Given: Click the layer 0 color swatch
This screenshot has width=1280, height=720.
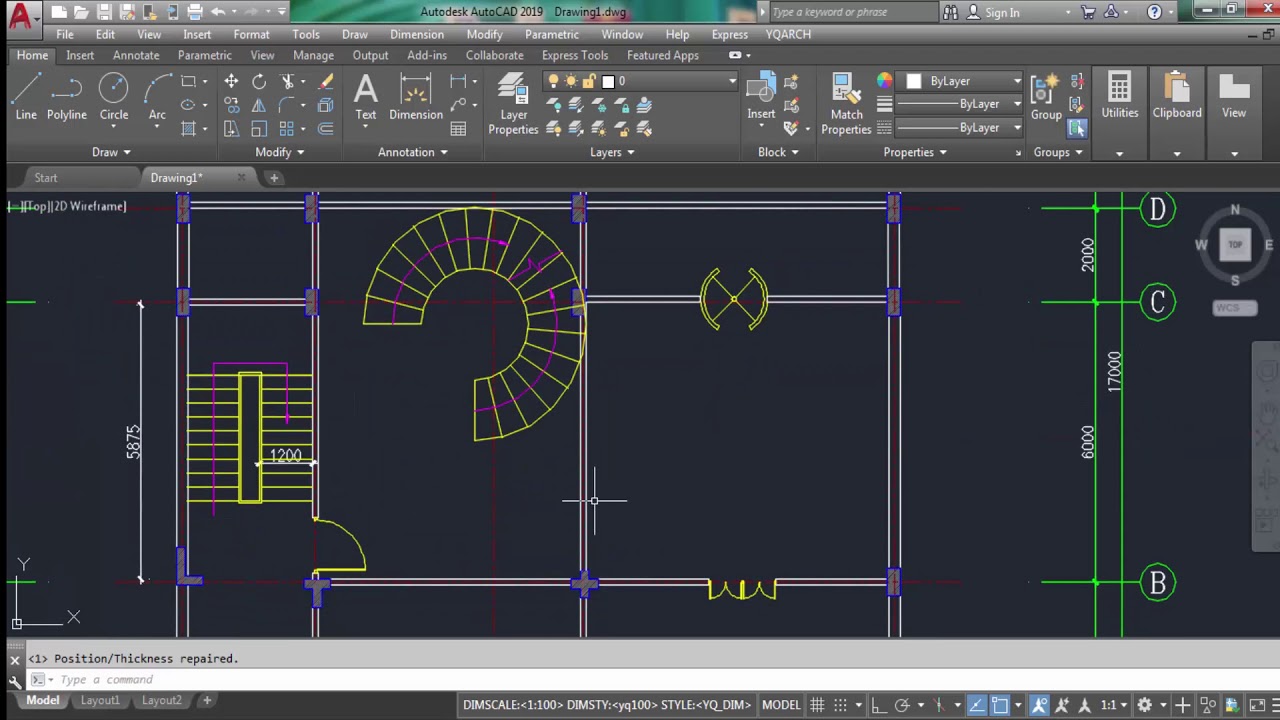Looking at the screenshot, I should (608, 81).
